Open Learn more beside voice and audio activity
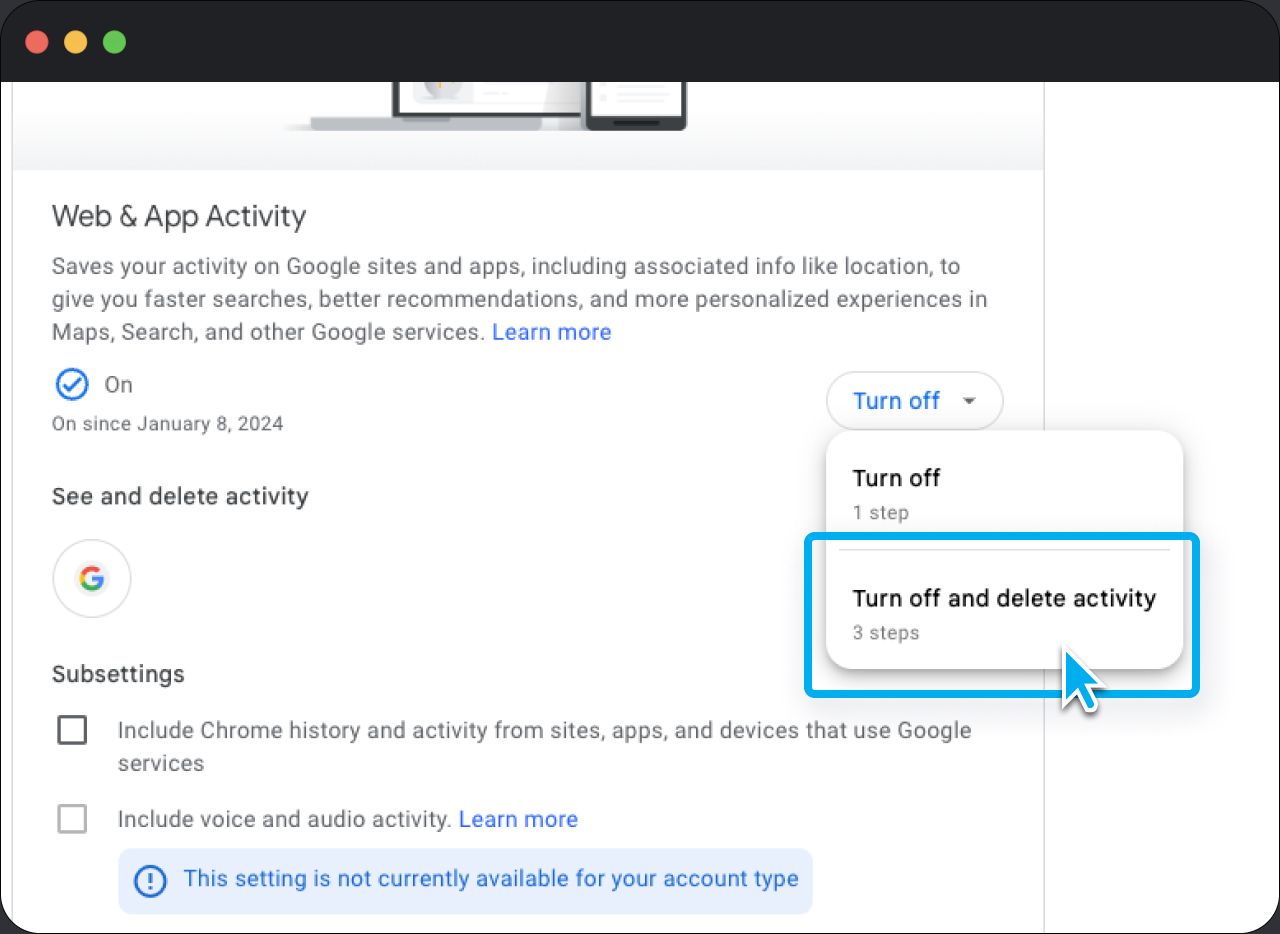1280x934 pixels. (x=518, y=818)
